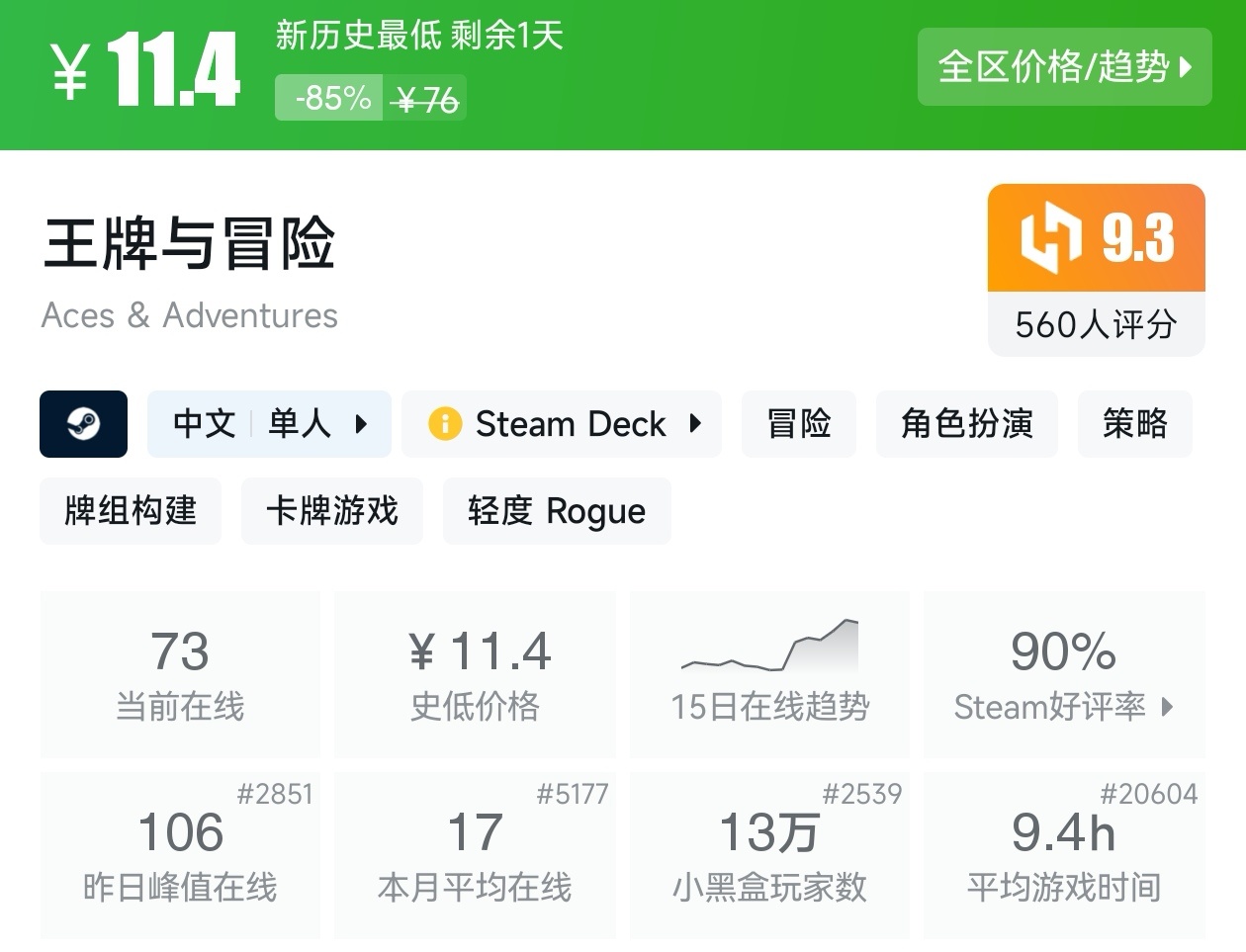Click the 史低价格 stat card
1246x952 pixels.
pos(475,674)
